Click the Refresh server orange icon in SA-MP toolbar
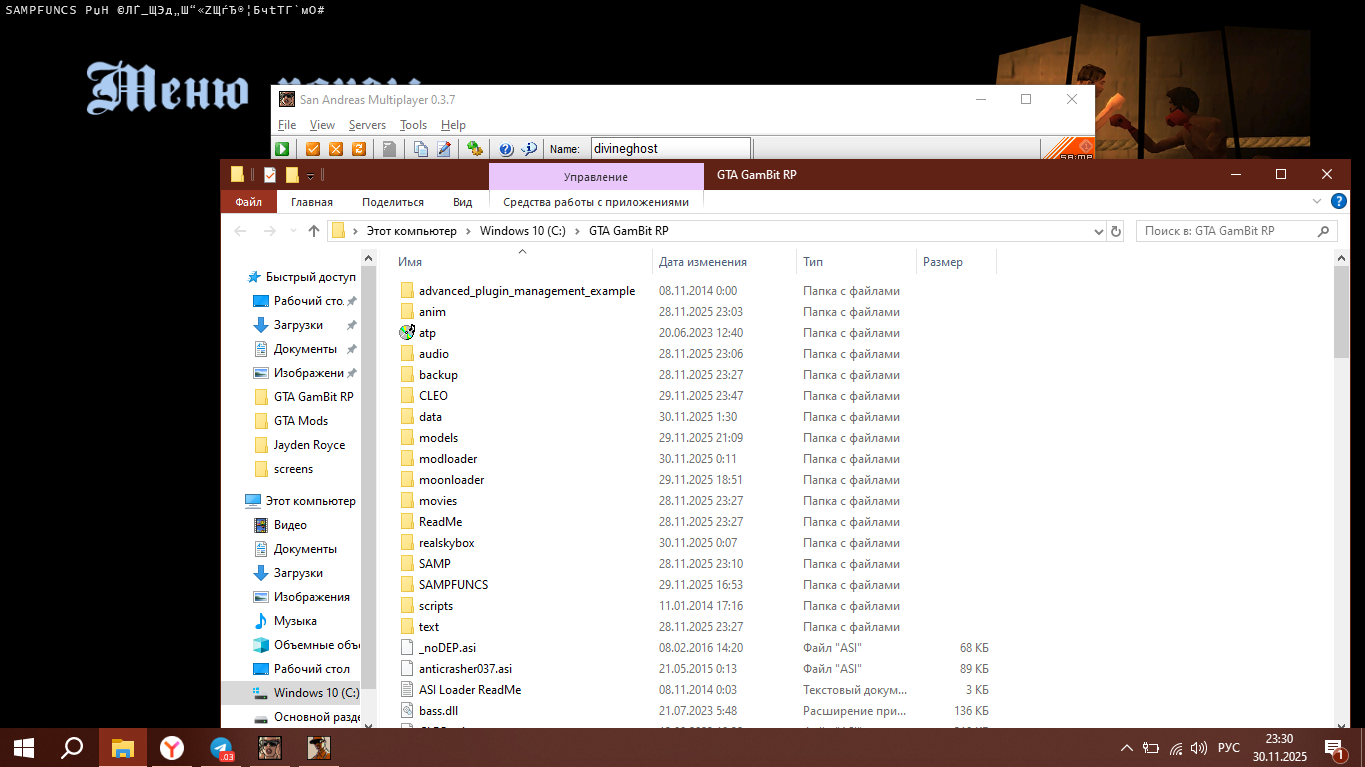This screenshot has height=767, width=1365. click(x=358, y=149)
